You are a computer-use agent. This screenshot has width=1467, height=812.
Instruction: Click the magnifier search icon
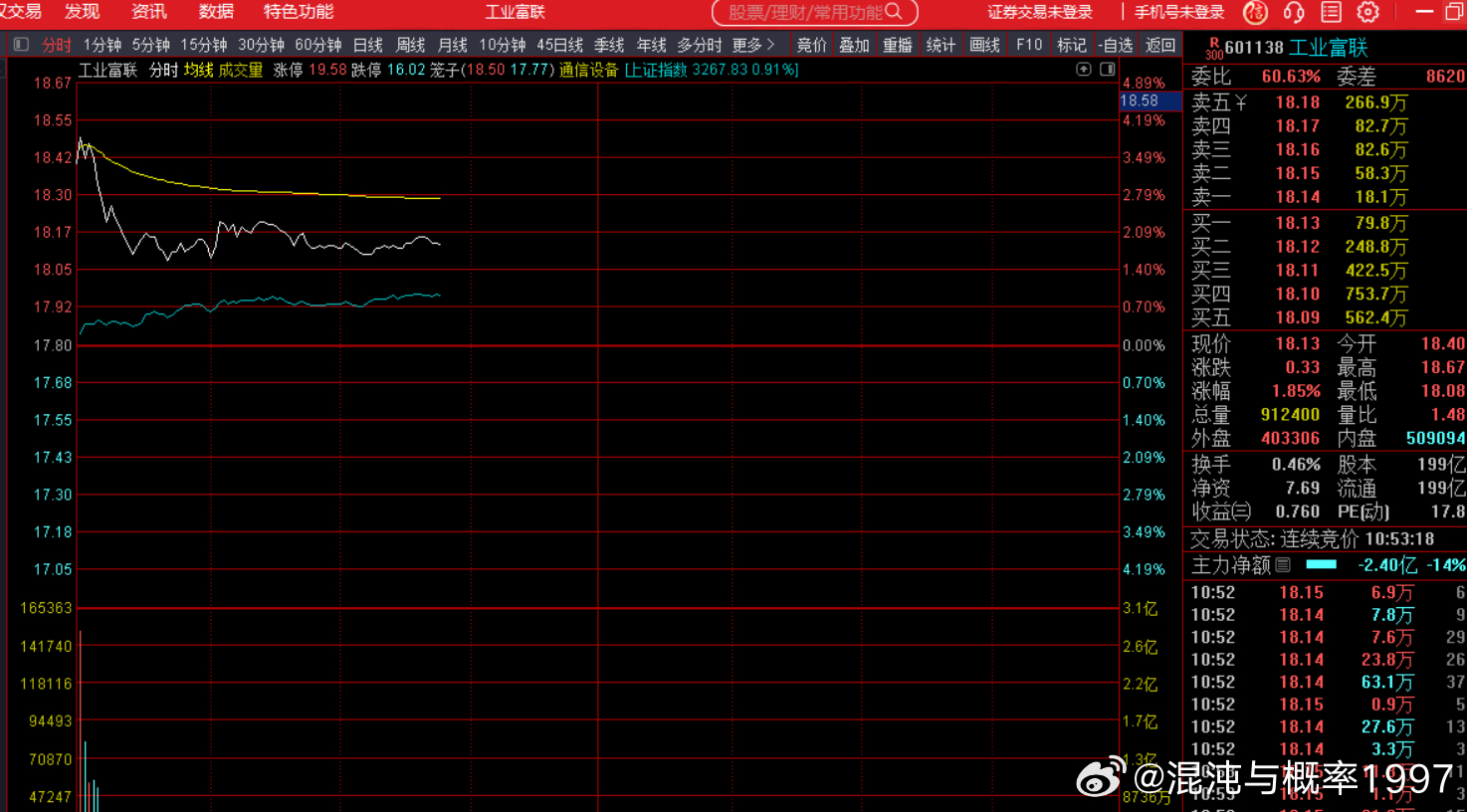pyautogui.click(x=893, y=12)
